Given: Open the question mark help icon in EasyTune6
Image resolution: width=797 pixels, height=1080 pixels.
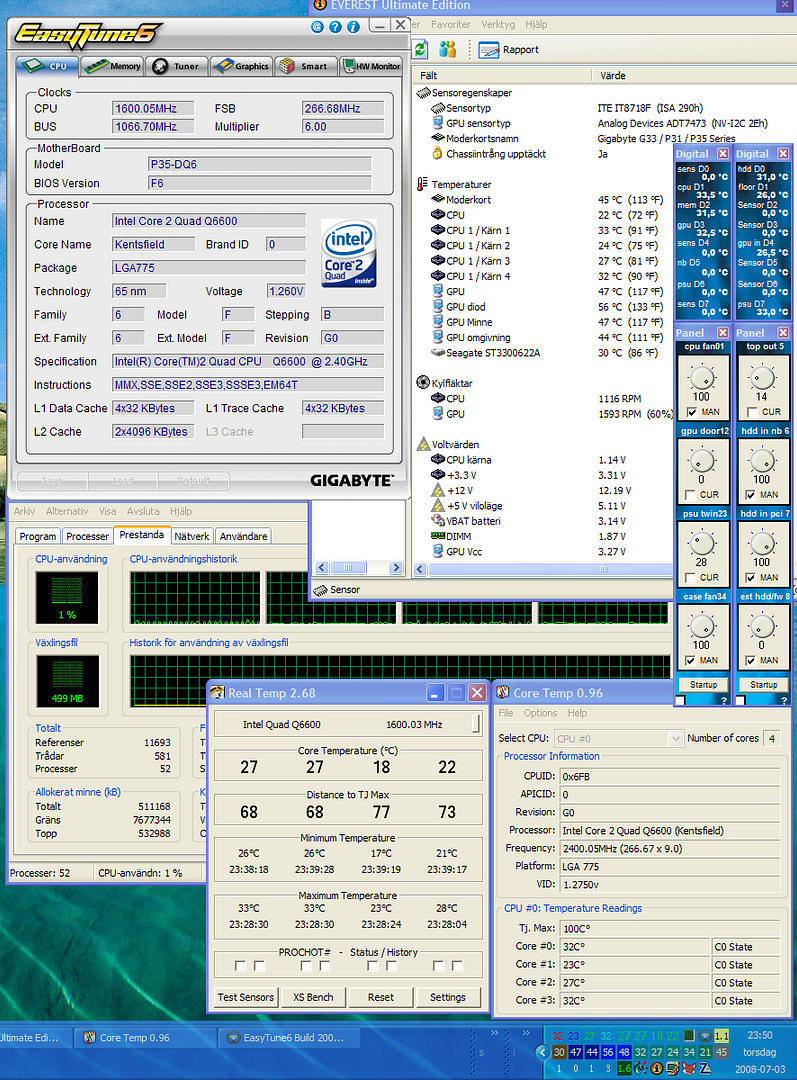Looking at the screenshot, I should [x=335, y=27].
